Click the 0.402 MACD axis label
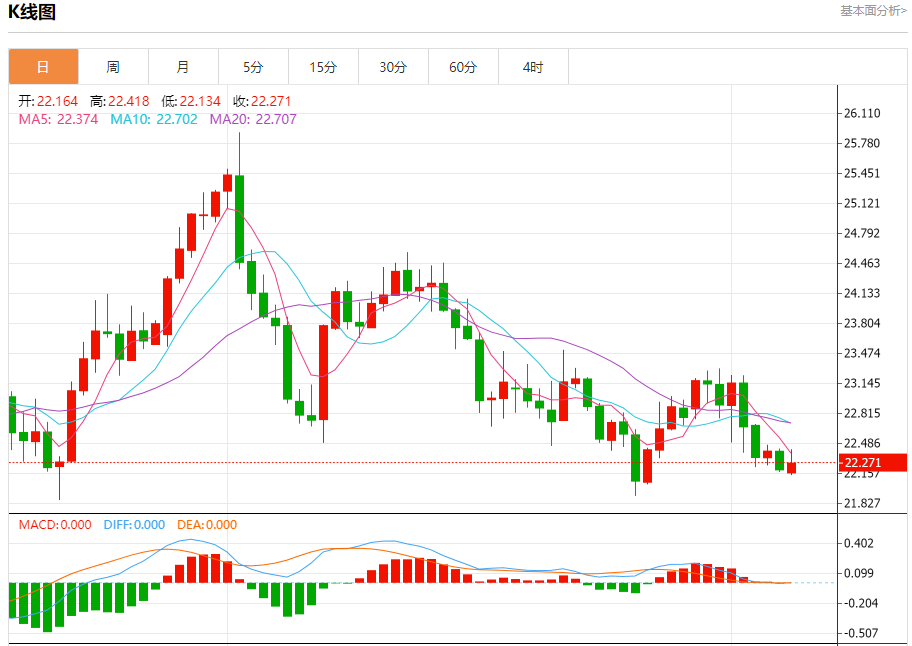Viewport: 912px width, 646px height. pyautogui.click(x=858, y=543)
